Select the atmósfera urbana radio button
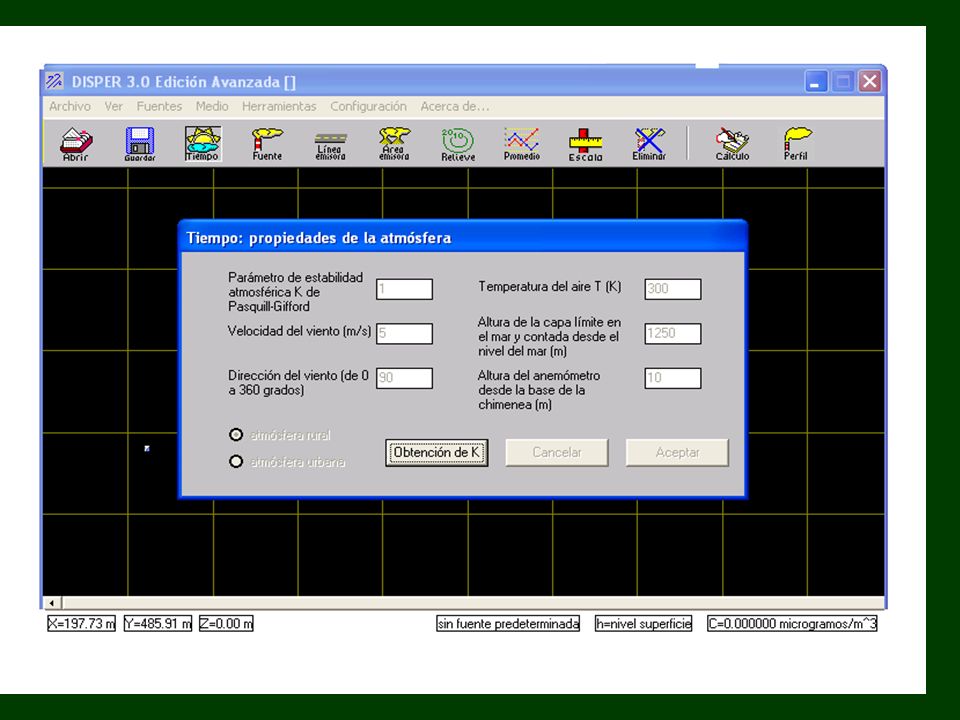The width and height of the screenshot is (960, 720). (x=236, y=462)
